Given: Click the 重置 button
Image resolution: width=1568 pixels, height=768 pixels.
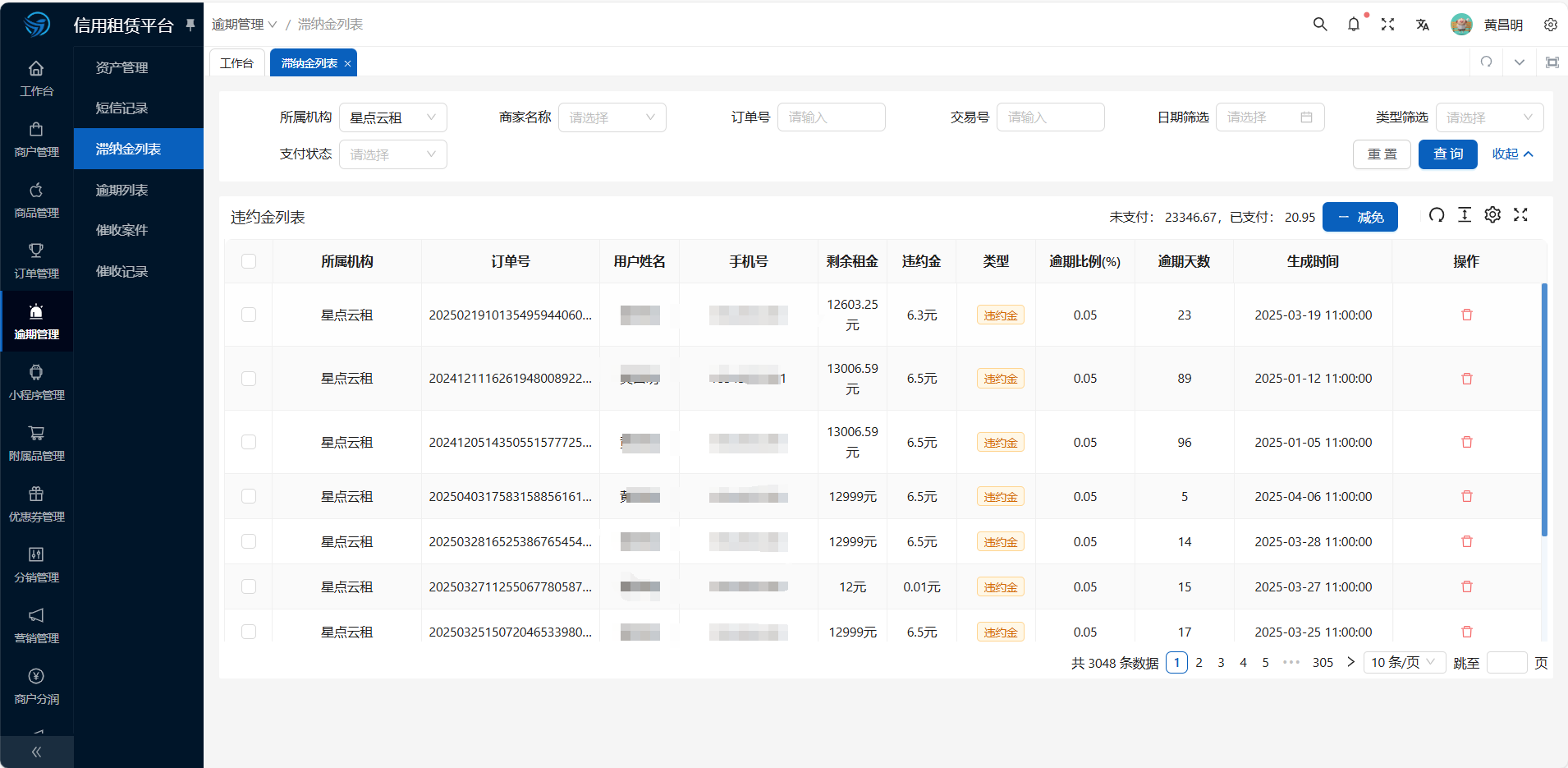Looking at the screenshot, I should 1382,154.
